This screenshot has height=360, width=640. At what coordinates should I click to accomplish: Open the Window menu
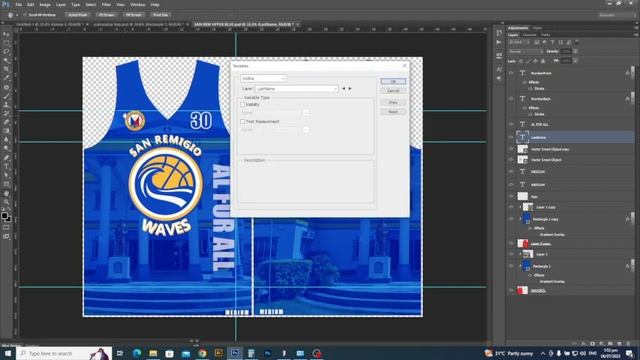point(138,4)
